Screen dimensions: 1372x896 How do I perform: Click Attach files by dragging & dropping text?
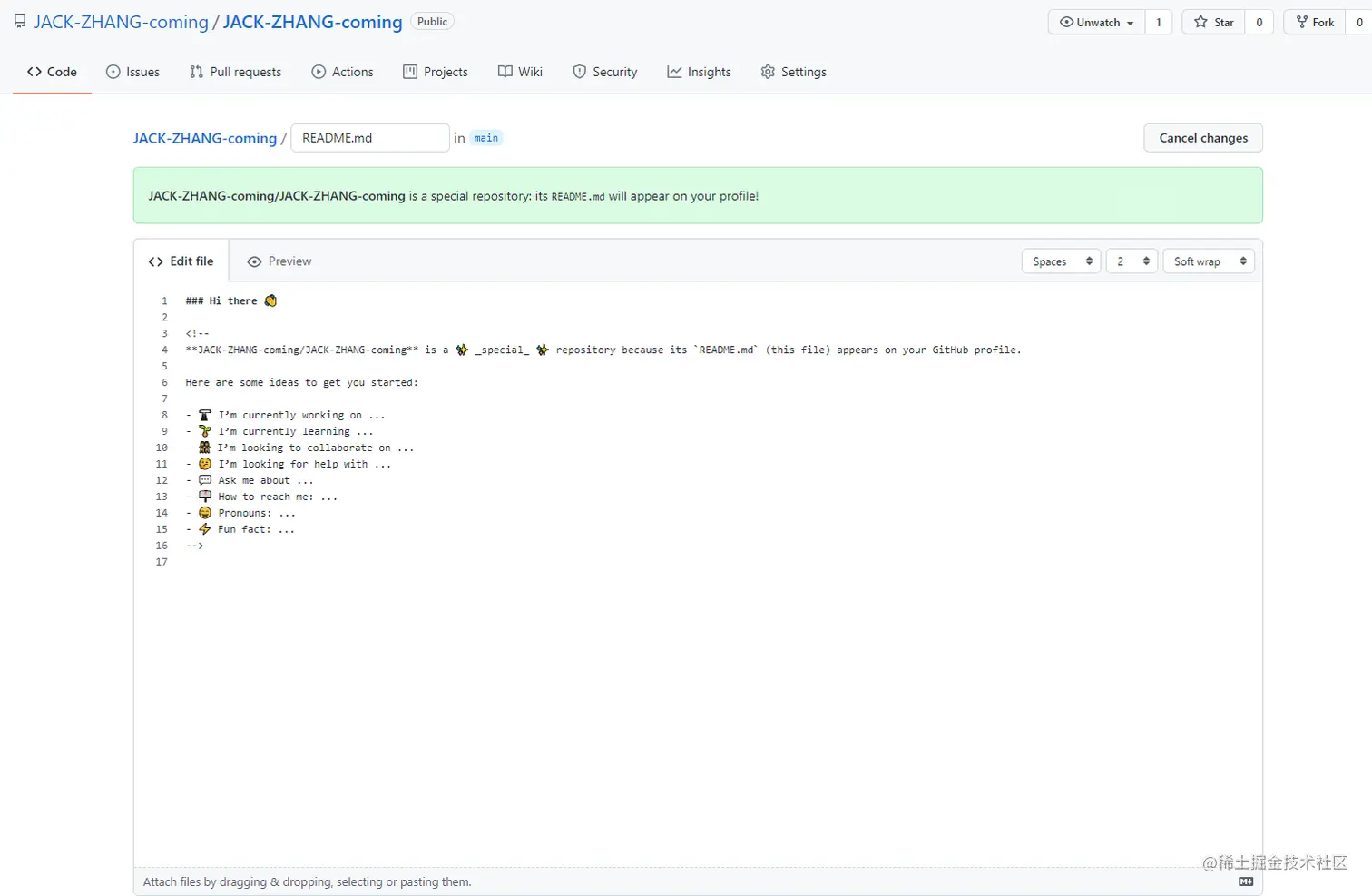click(307, 881)
